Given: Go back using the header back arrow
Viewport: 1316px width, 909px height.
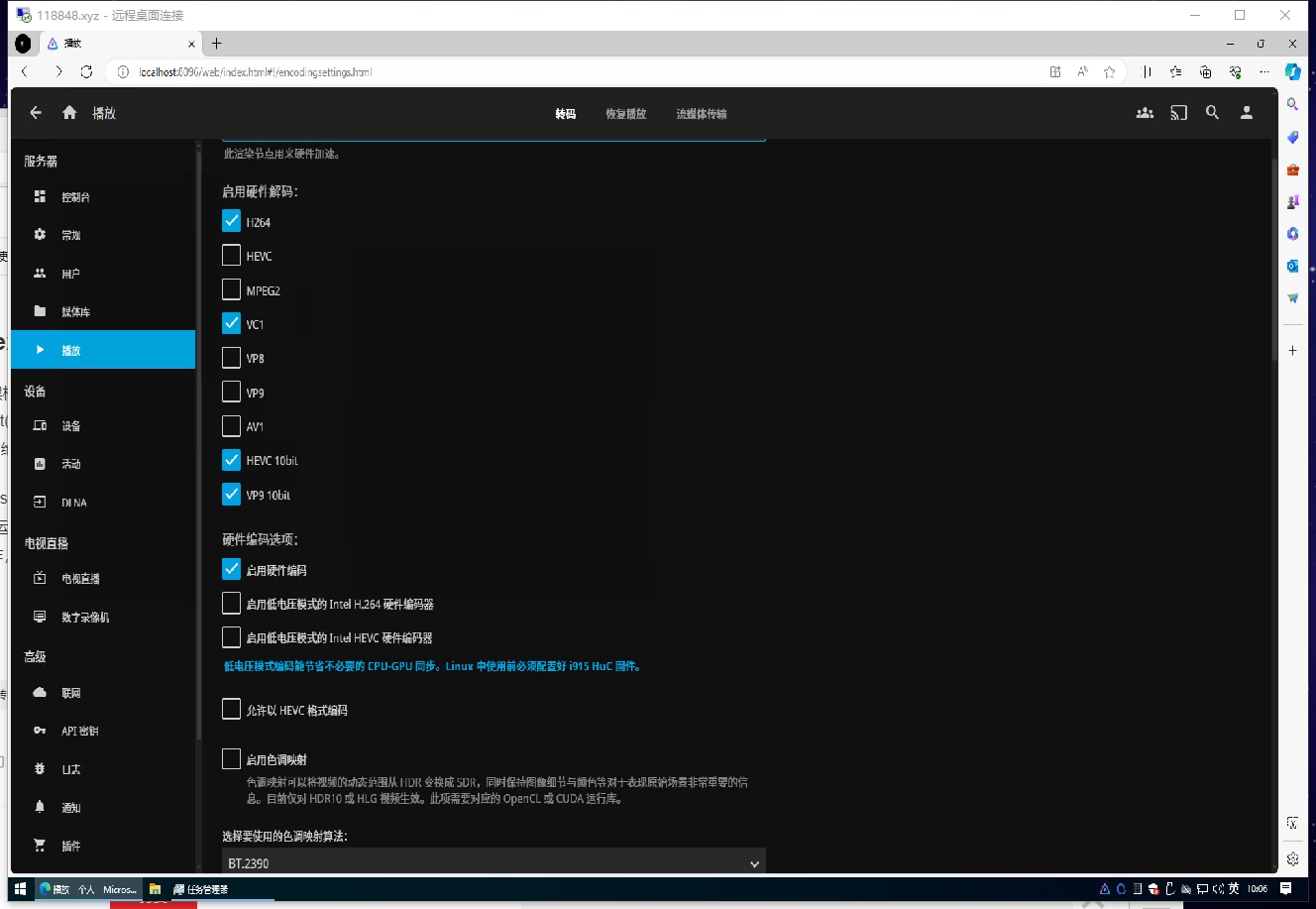Looking at the screenshot, I should point(36,113).
